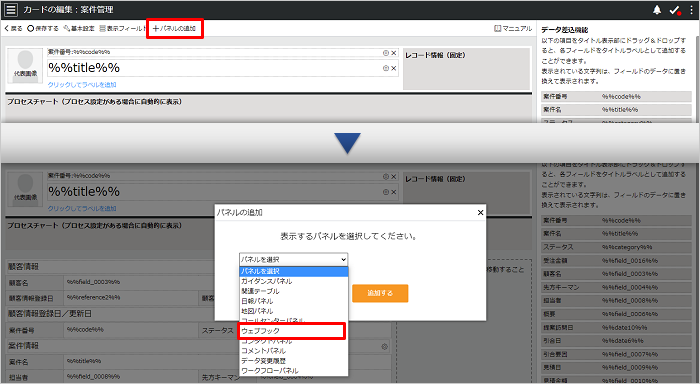Screen dimensions: 700x384
Task: Remove the undimmed %%title%% label with its X
Action: [394, 68]
